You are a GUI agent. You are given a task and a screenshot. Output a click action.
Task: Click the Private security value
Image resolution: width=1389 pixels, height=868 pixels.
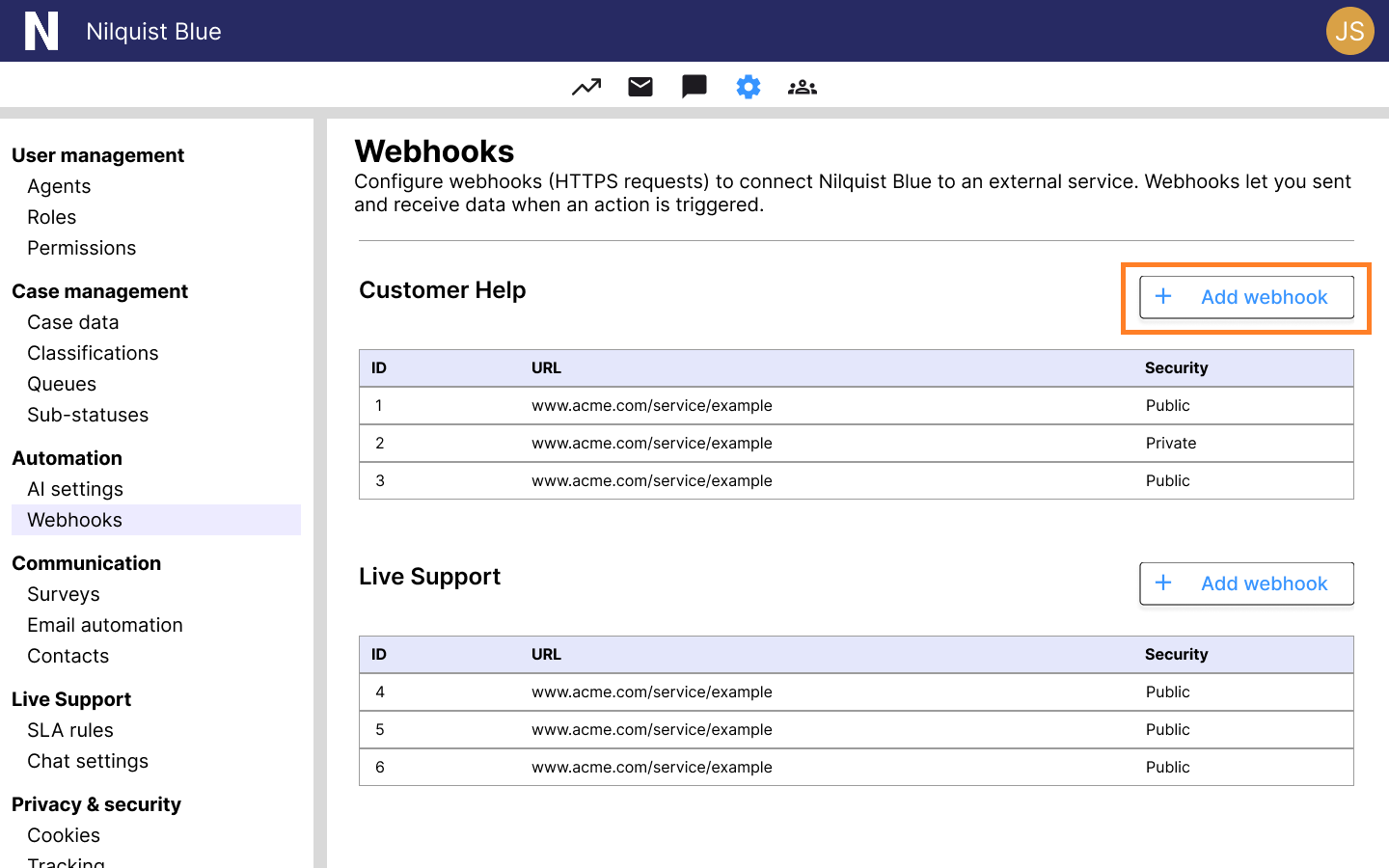[x=1171, y=443]
